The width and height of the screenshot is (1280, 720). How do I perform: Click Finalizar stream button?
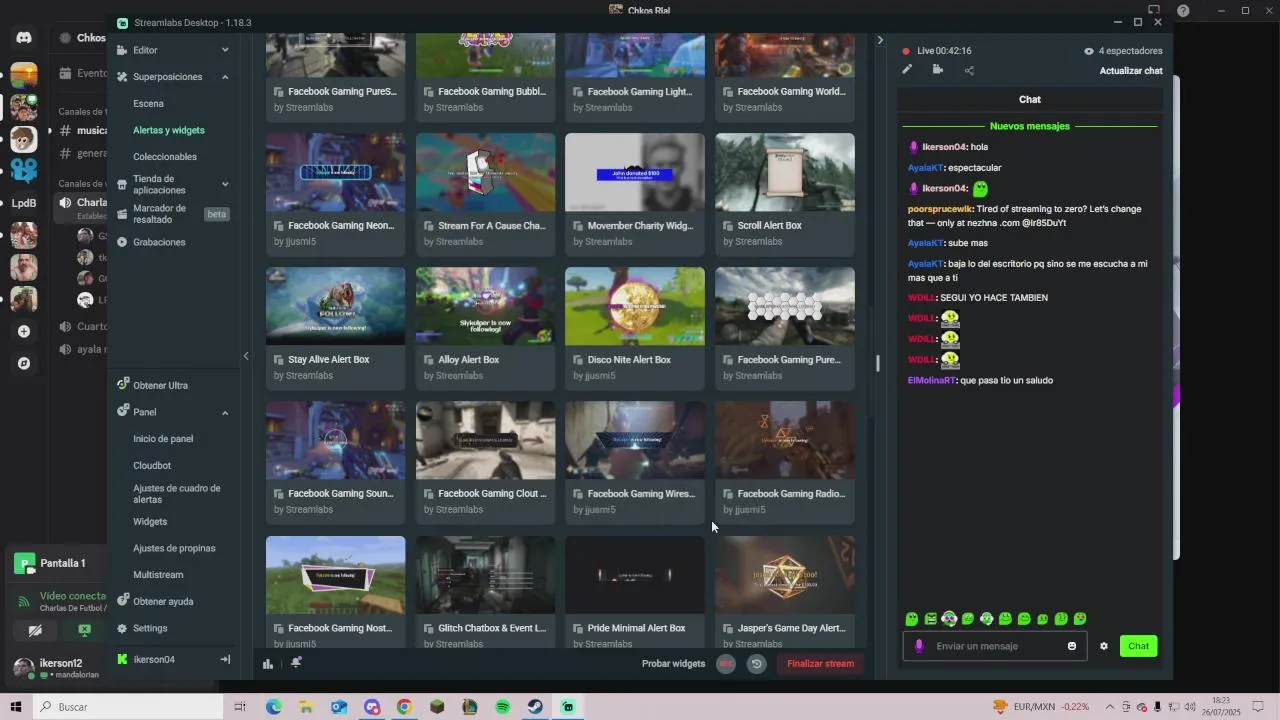820,663
